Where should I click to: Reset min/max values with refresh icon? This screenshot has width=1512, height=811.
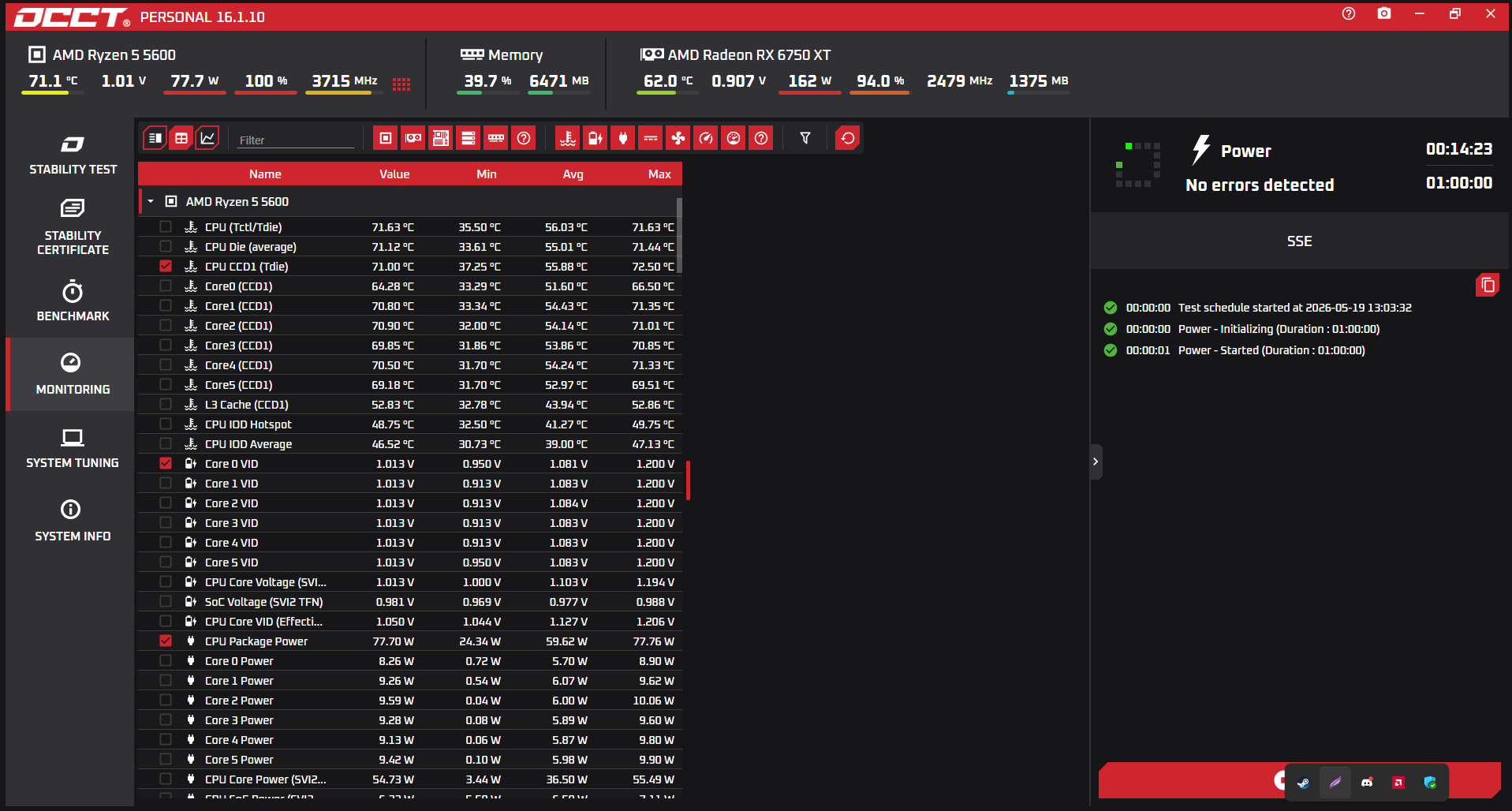pos(848,138)
